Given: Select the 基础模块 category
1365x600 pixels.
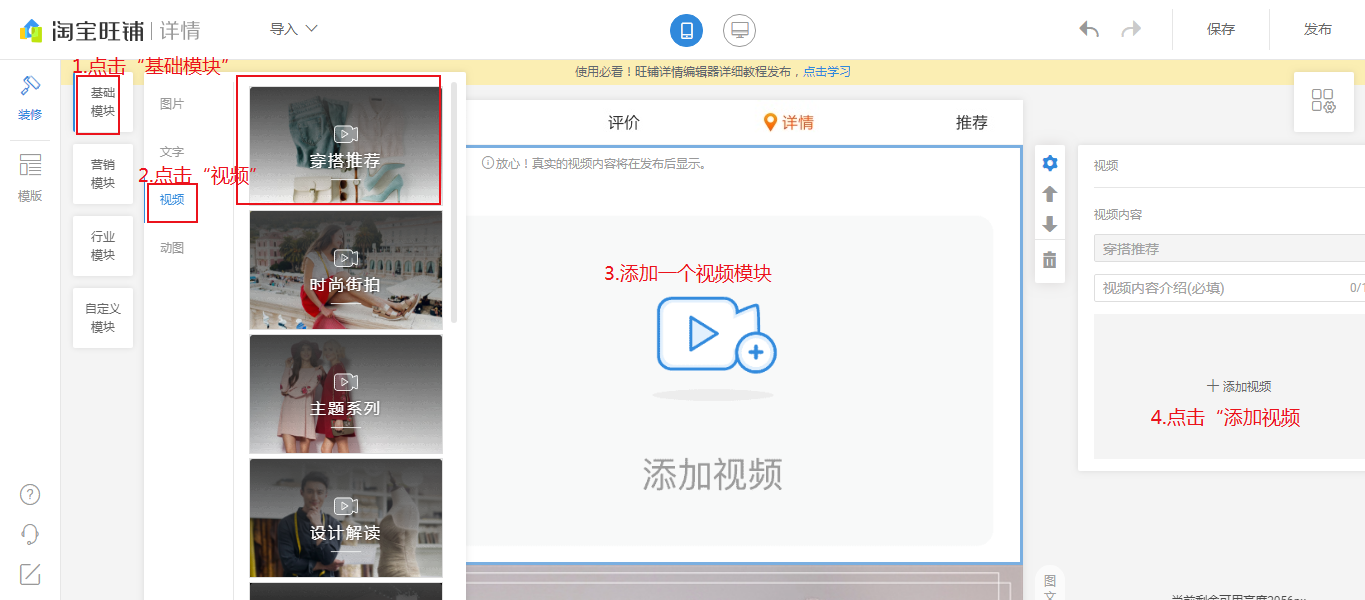Looking at the screenshot, I should coord(103,102).
